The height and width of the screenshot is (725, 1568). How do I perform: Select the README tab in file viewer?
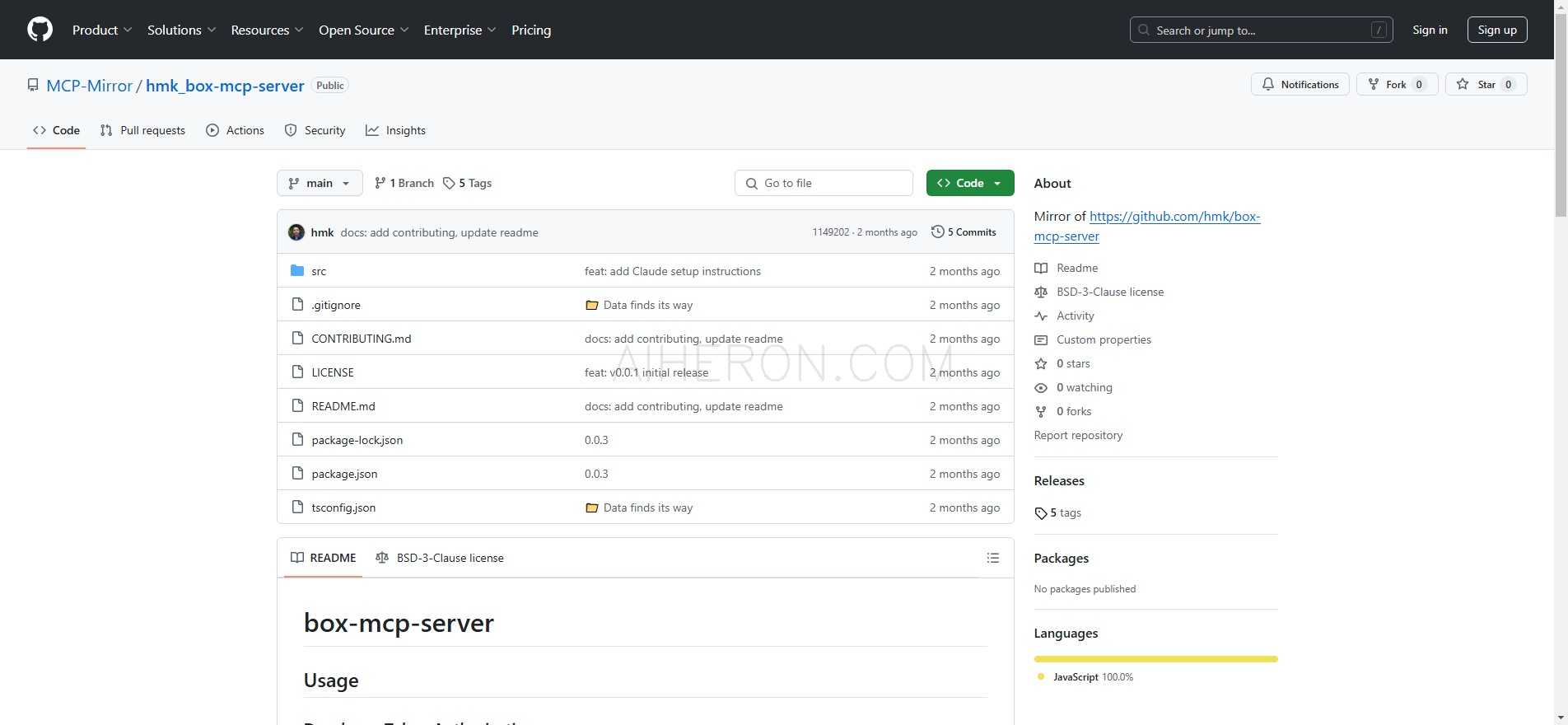pos(324,558)
